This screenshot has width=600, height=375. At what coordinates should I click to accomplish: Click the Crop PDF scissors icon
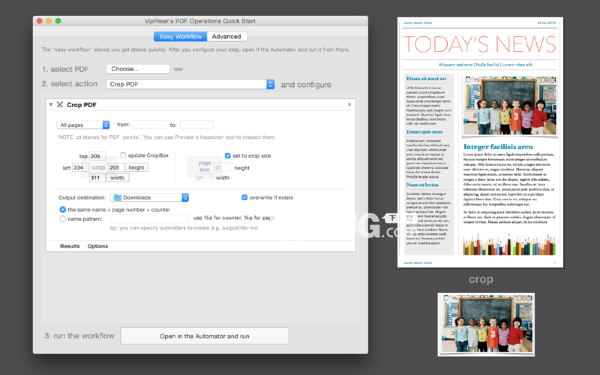60,104
